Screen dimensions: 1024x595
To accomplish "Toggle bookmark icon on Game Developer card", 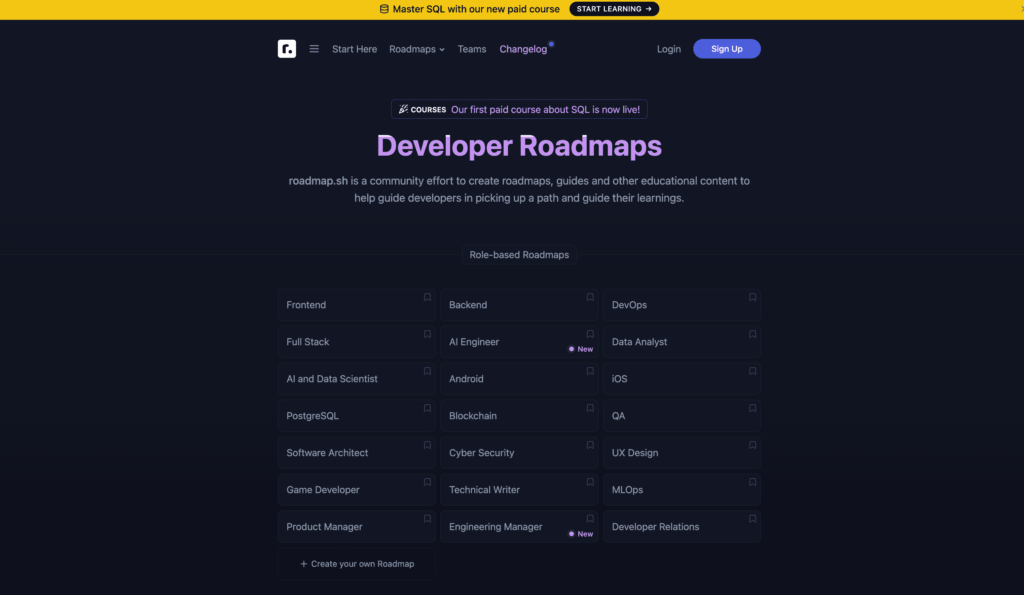I will 427,482.
